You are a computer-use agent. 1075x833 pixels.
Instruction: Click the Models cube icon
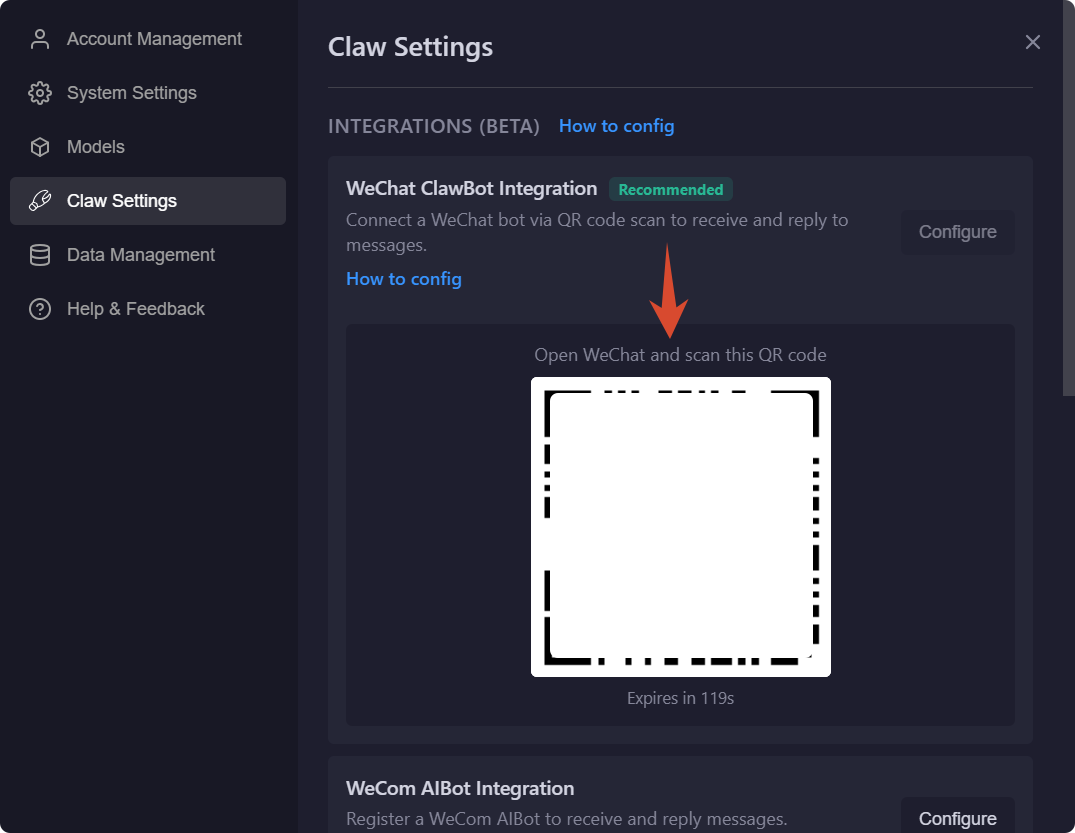point(40,147)
